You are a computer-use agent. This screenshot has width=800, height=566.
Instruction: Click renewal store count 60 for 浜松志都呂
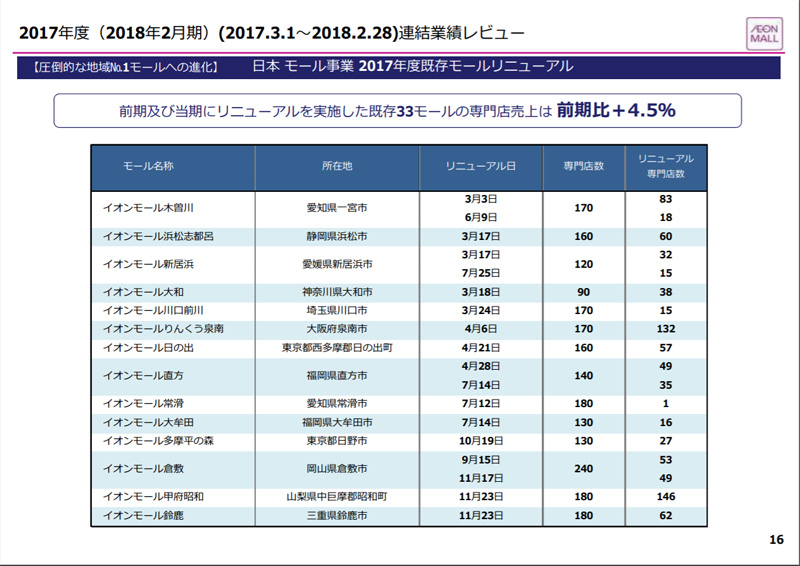click(x=665, y=236)
